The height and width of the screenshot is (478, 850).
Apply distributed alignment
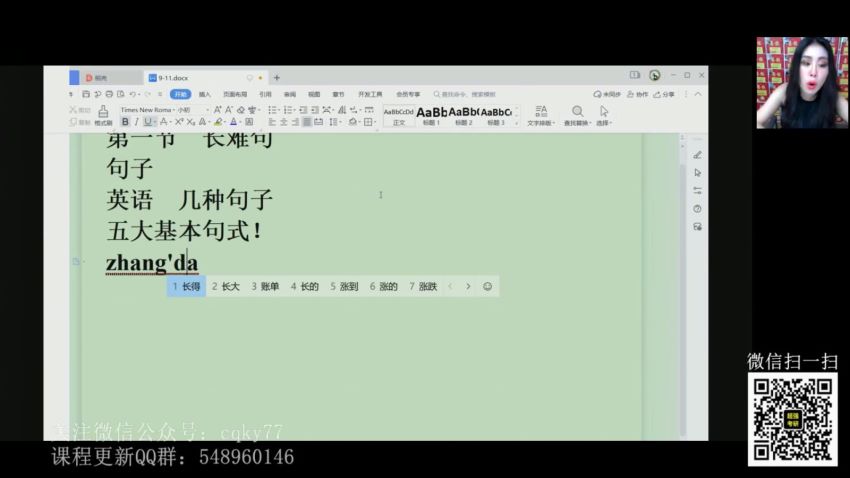tap(319, 122)
